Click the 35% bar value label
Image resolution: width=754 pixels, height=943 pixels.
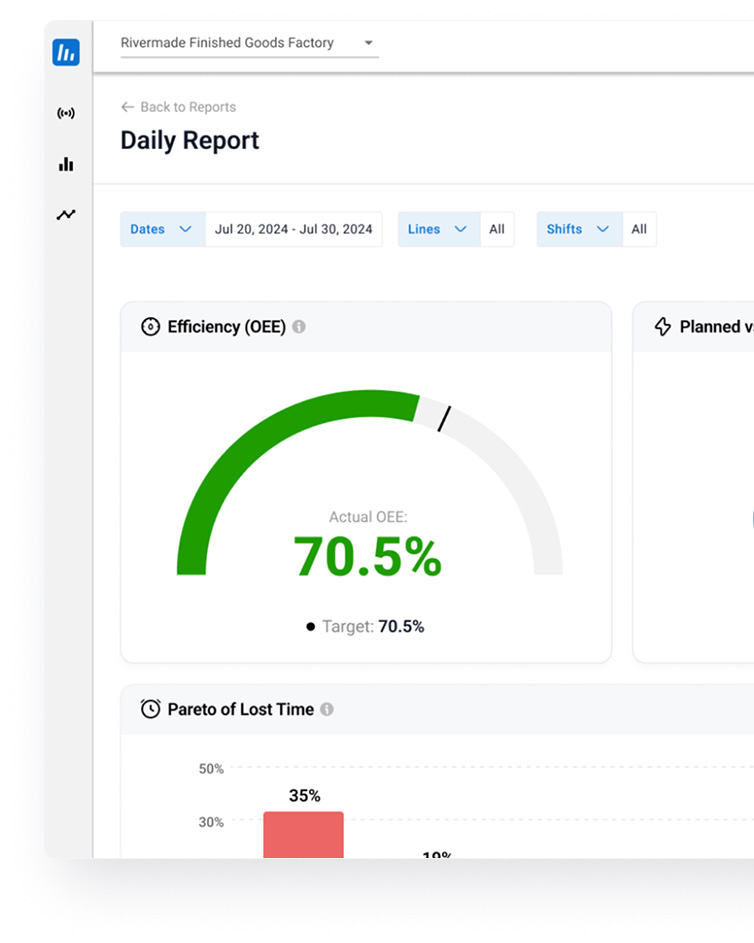coord(305,796)
